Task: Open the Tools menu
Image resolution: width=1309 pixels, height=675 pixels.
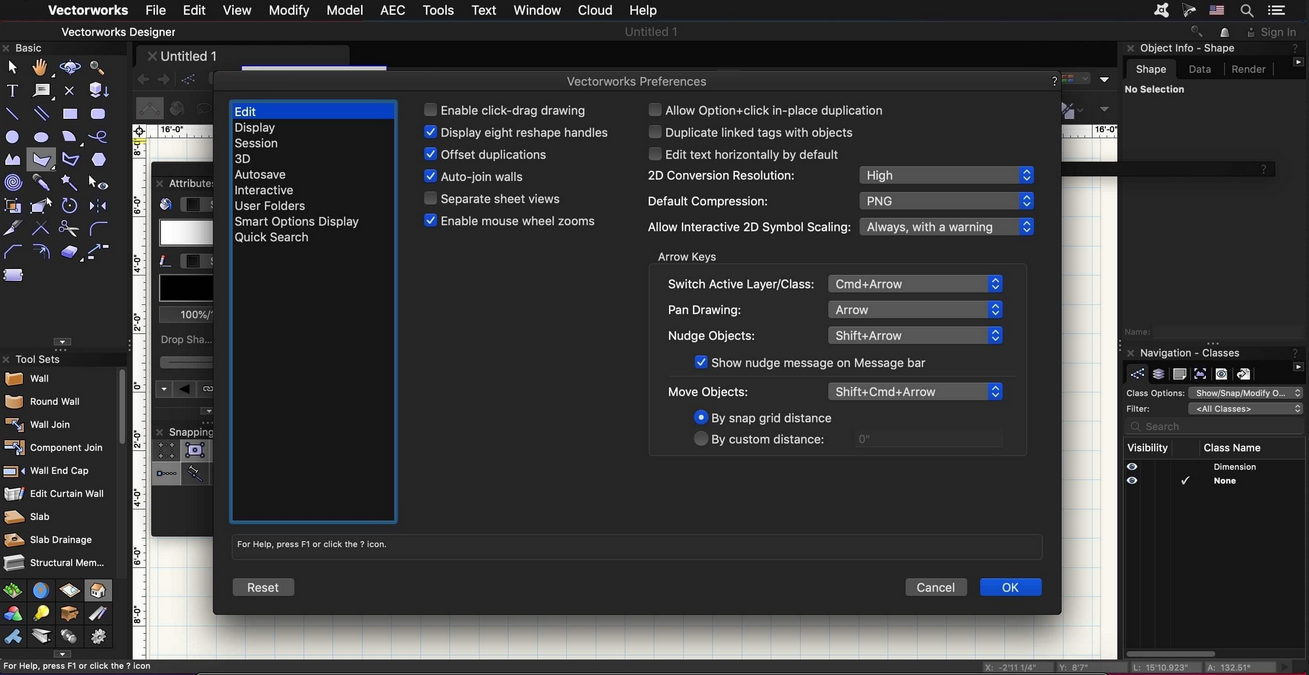Action: [x=438, y=10]
